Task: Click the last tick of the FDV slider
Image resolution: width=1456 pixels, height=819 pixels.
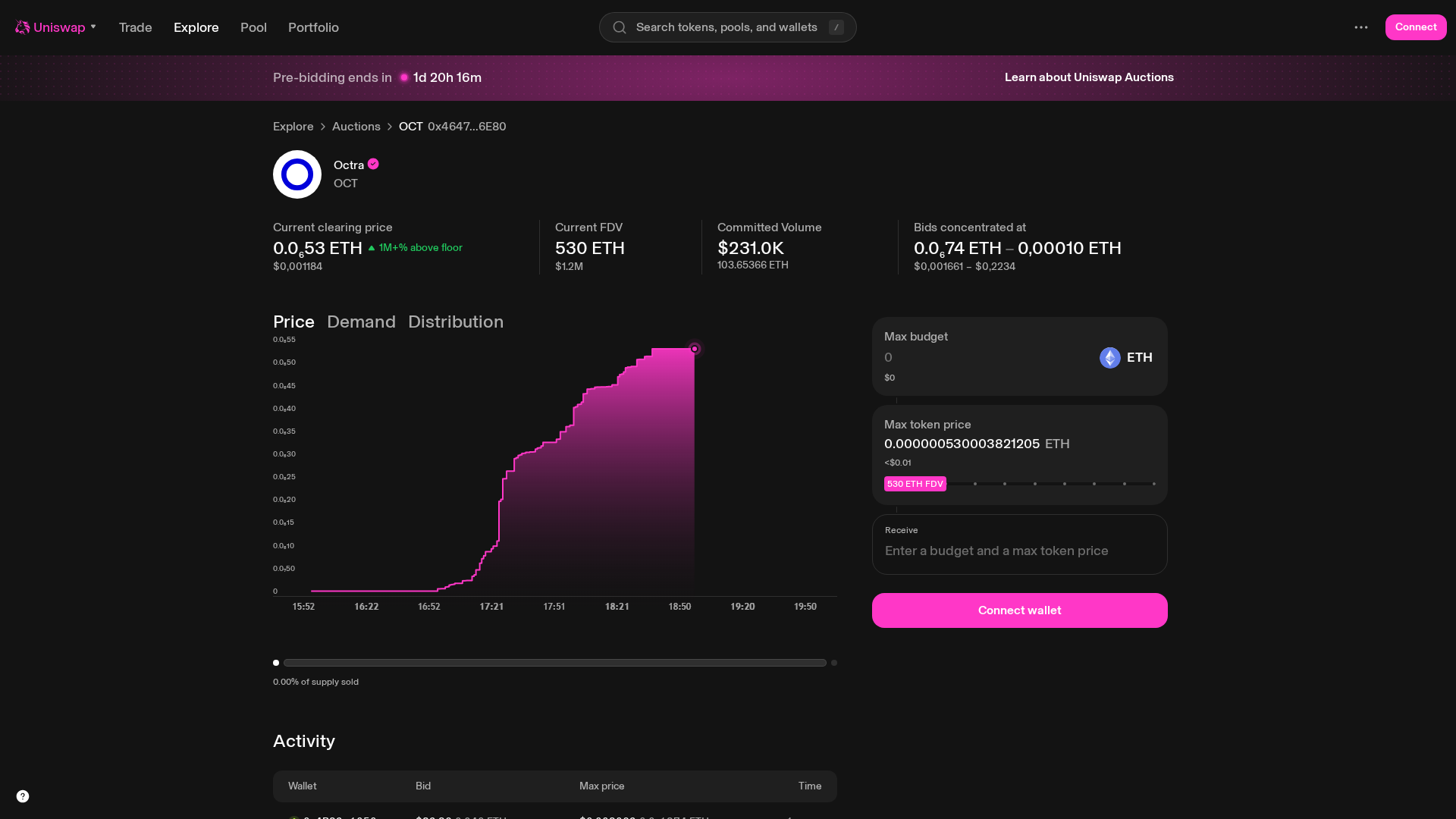Action: pos(1153,484)
